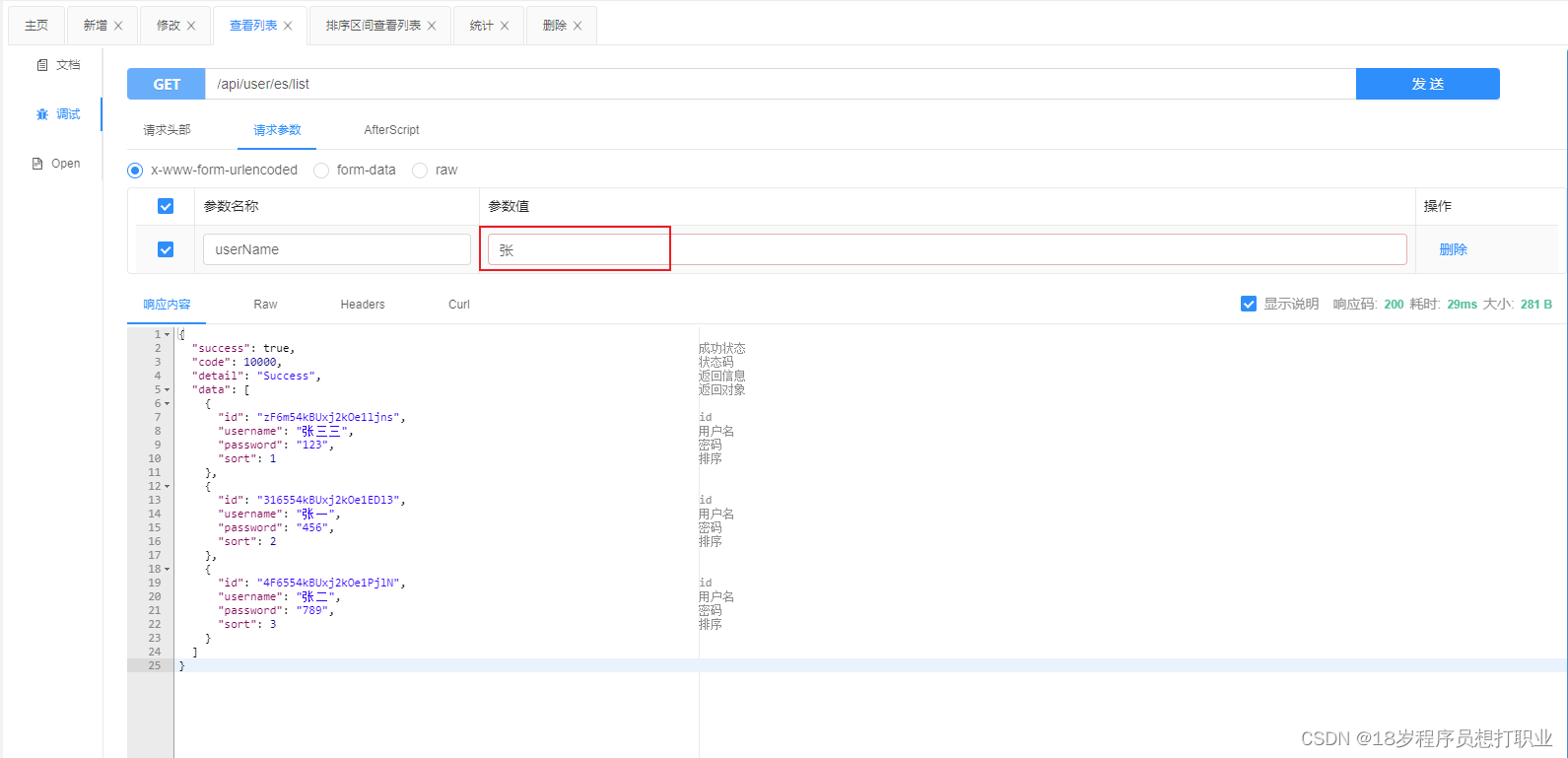Toggle the select-all parameters header checkbox

pyautogui.click(x=166, y=206)
